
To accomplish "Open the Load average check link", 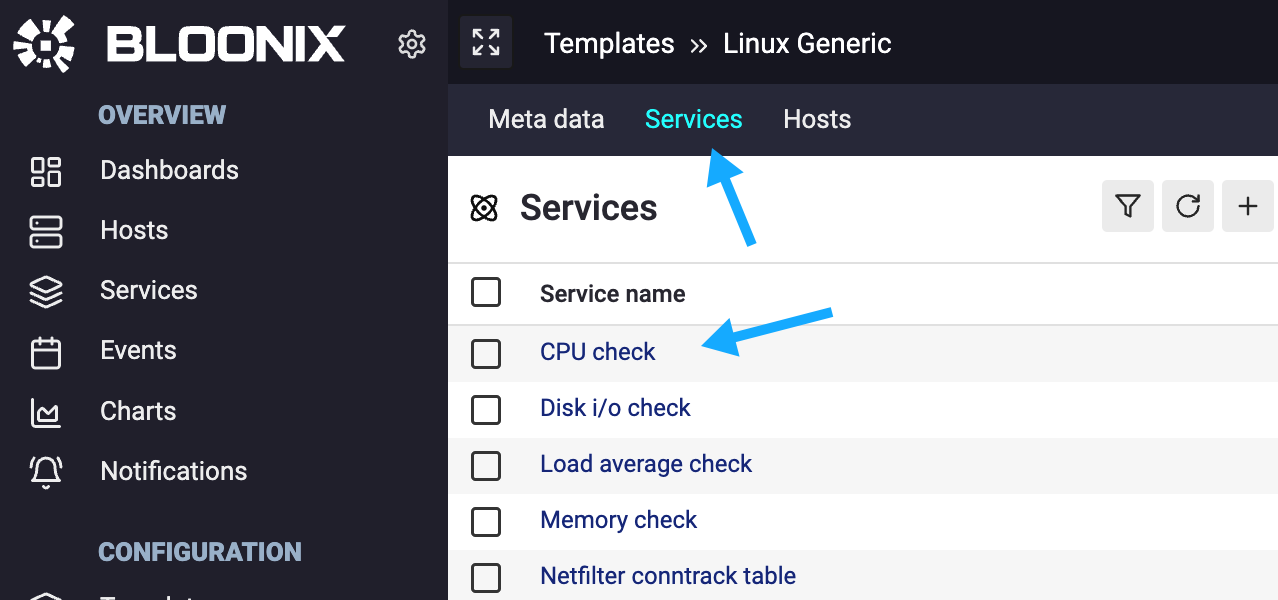I will point(646,464).
